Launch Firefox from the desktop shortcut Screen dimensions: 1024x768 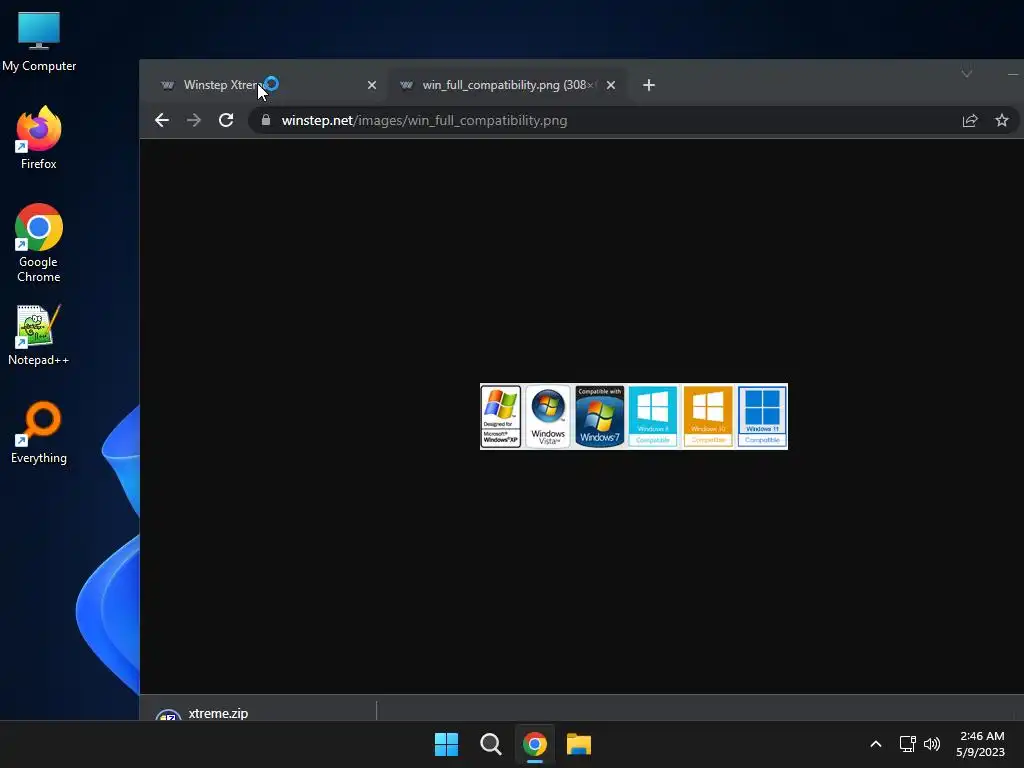(39, 138)
